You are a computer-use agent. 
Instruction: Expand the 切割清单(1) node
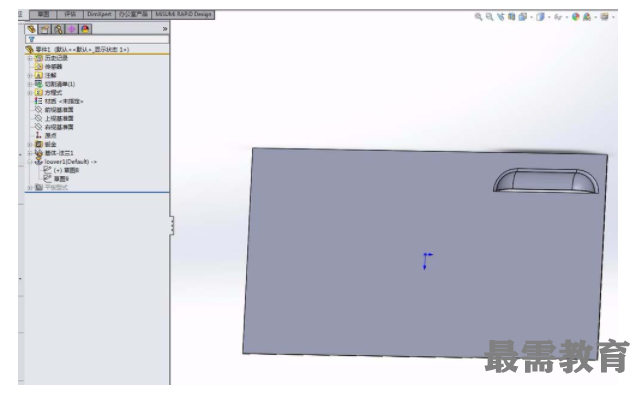[x=30, y=84]
